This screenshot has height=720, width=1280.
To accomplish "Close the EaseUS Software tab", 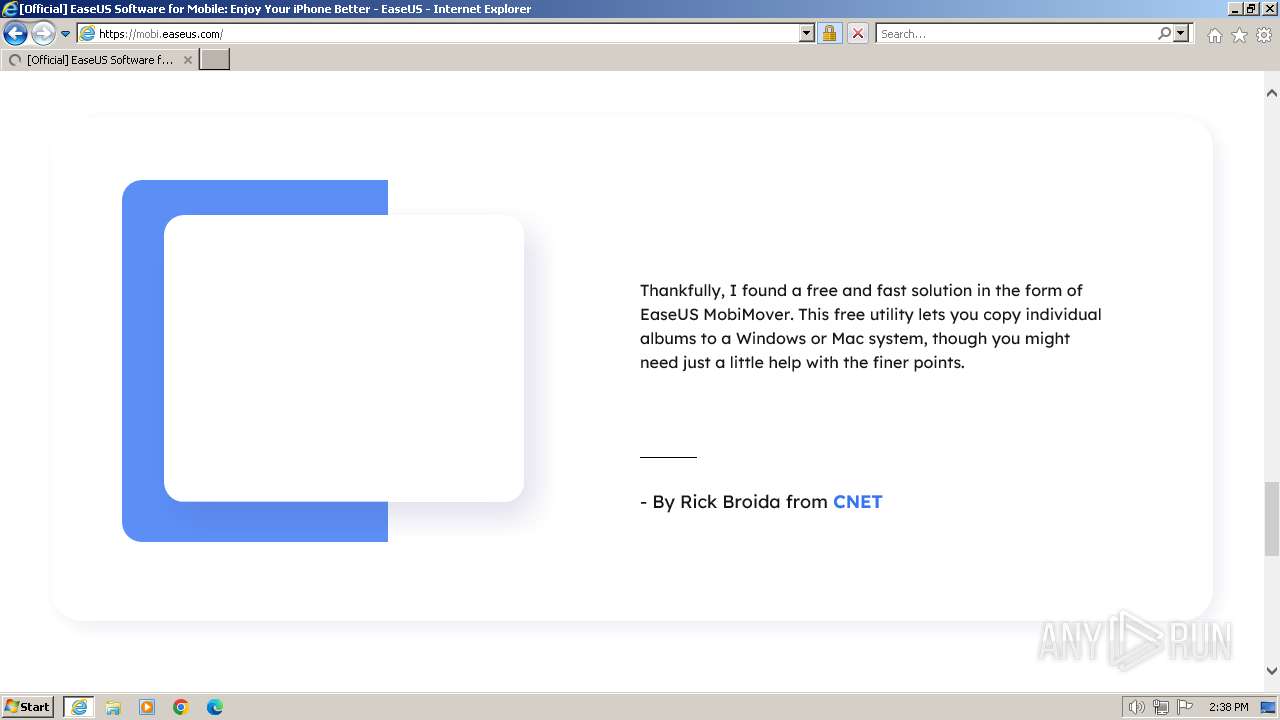I will point(188,60).
